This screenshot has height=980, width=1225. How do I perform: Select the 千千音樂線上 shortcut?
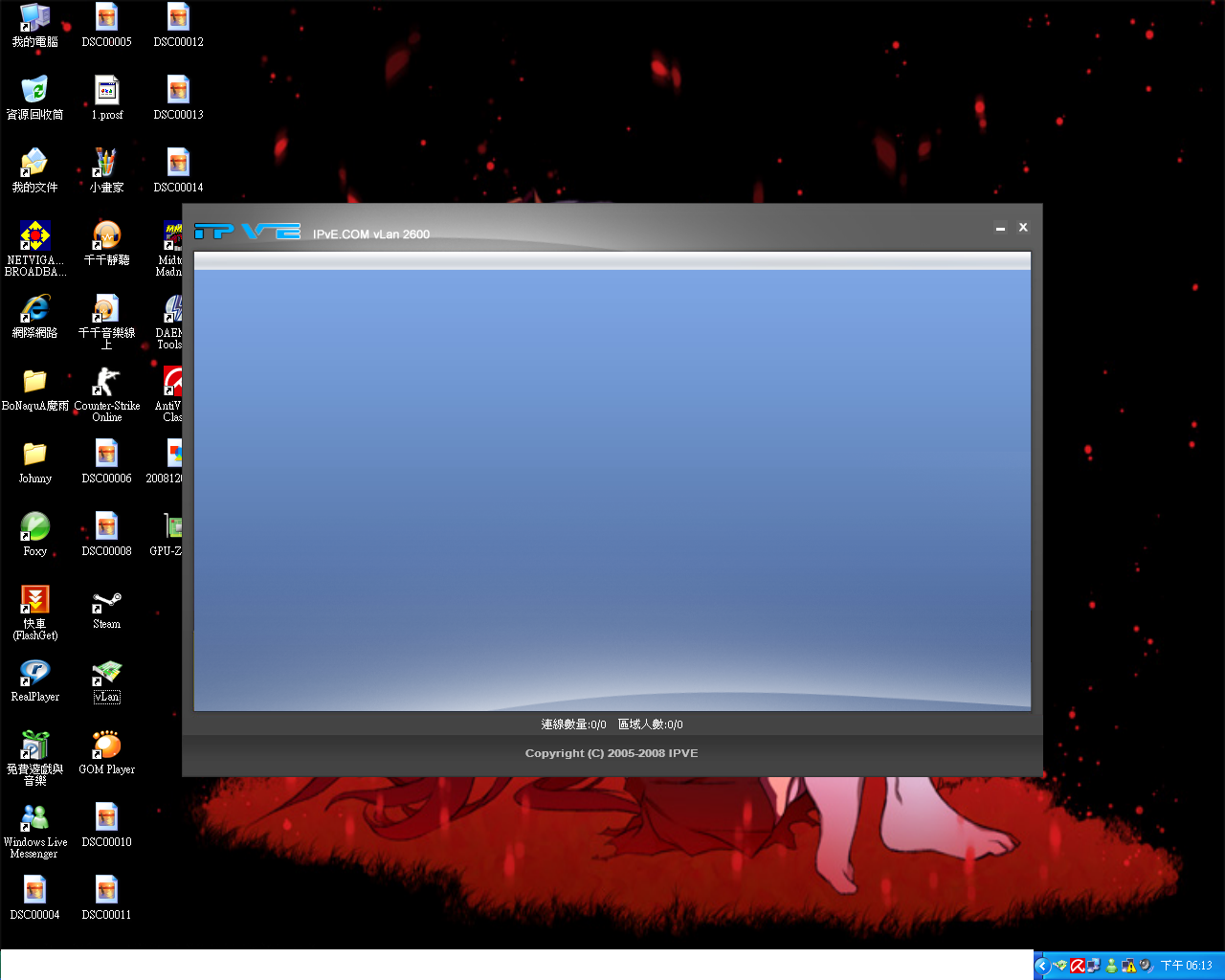(106, 322)
